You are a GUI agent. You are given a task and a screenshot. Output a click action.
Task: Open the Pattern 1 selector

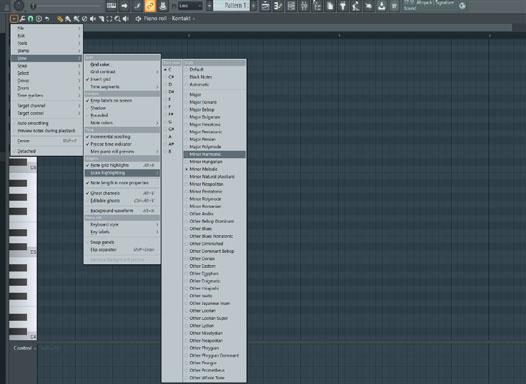coord(231,6)
